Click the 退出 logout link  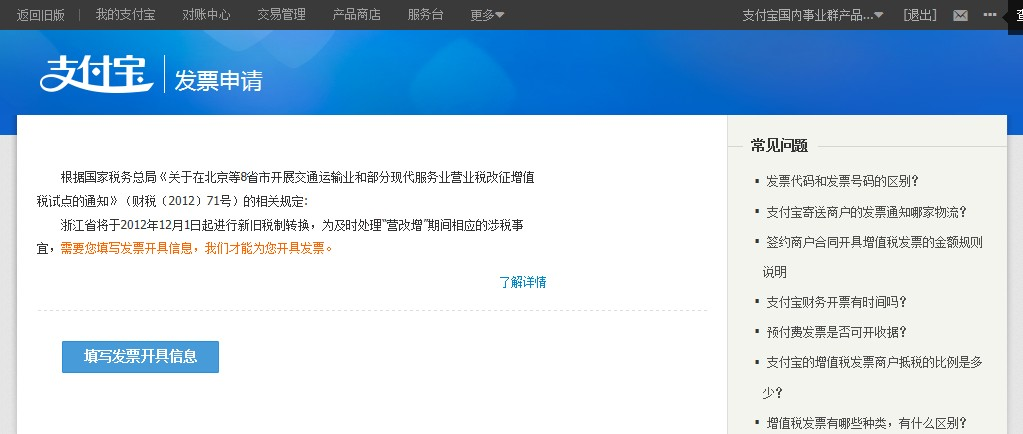920,14
